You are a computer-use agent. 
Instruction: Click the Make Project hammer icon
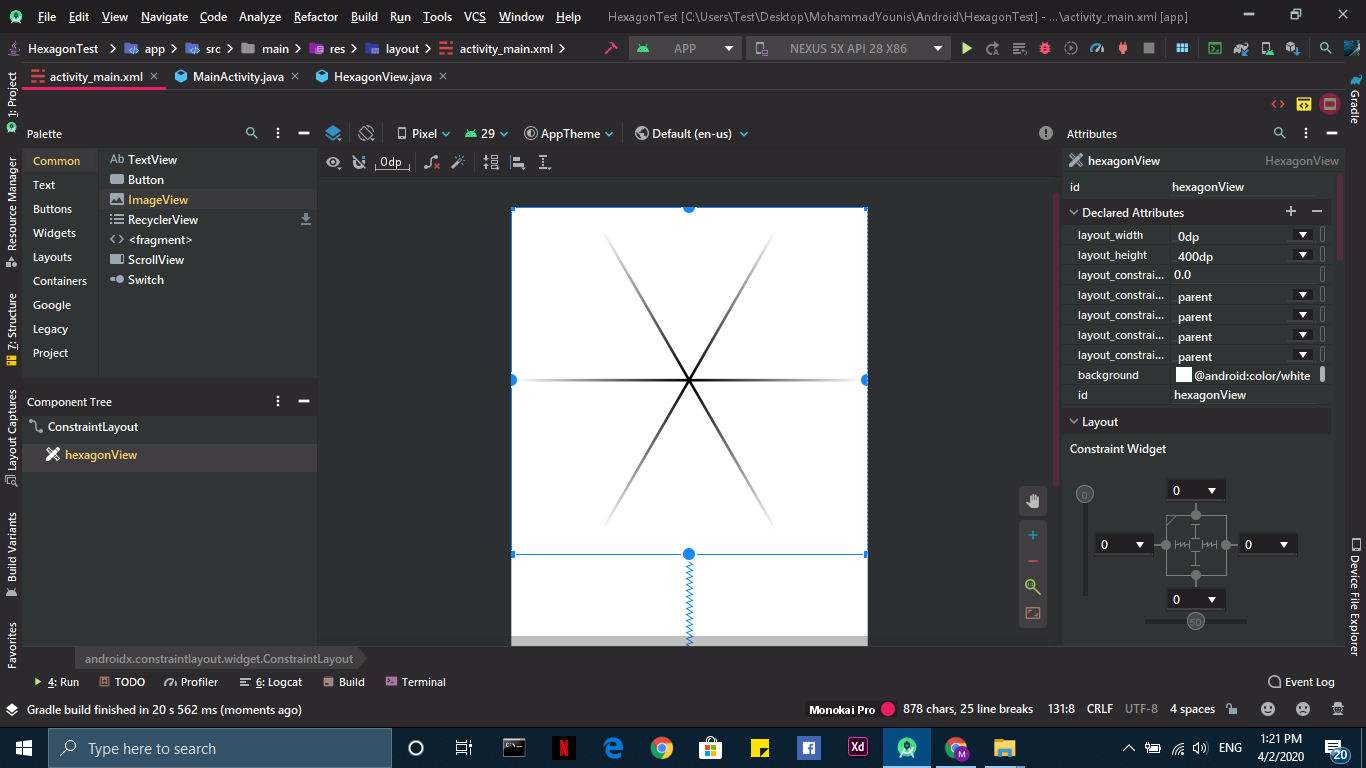click(610, 48)
